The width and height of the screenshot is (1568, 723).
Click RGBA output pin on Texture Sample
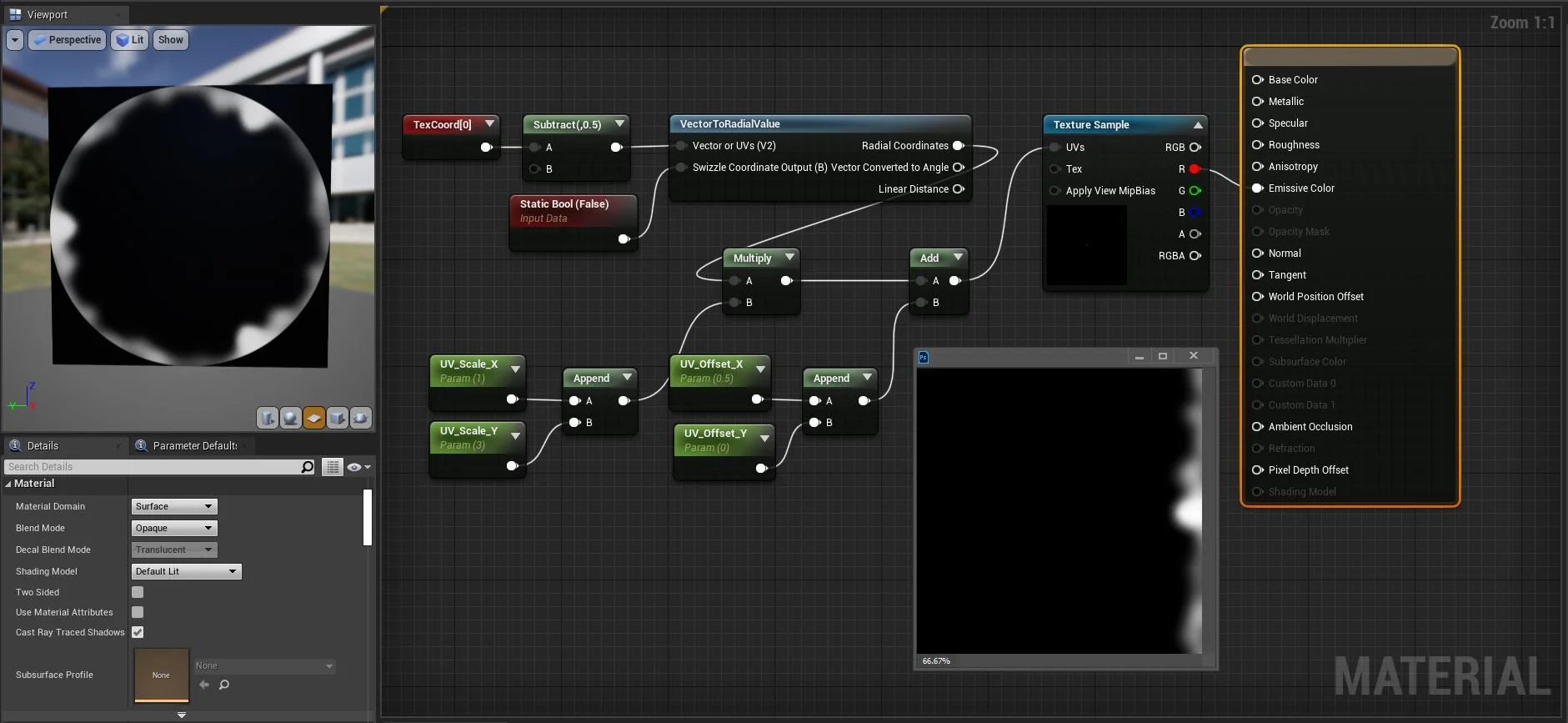tap(1195, 256)
